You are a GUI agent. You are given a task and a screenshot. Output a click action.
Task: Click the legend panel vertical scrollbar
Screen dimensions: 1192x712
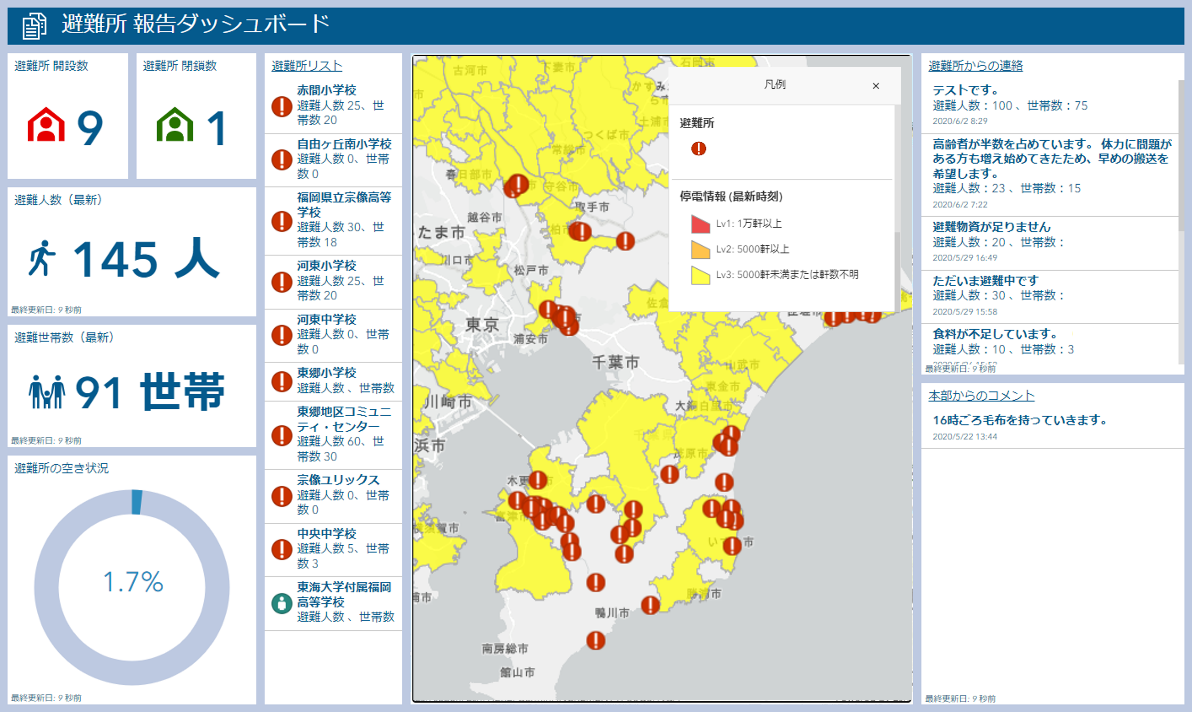tap(897, 258)
